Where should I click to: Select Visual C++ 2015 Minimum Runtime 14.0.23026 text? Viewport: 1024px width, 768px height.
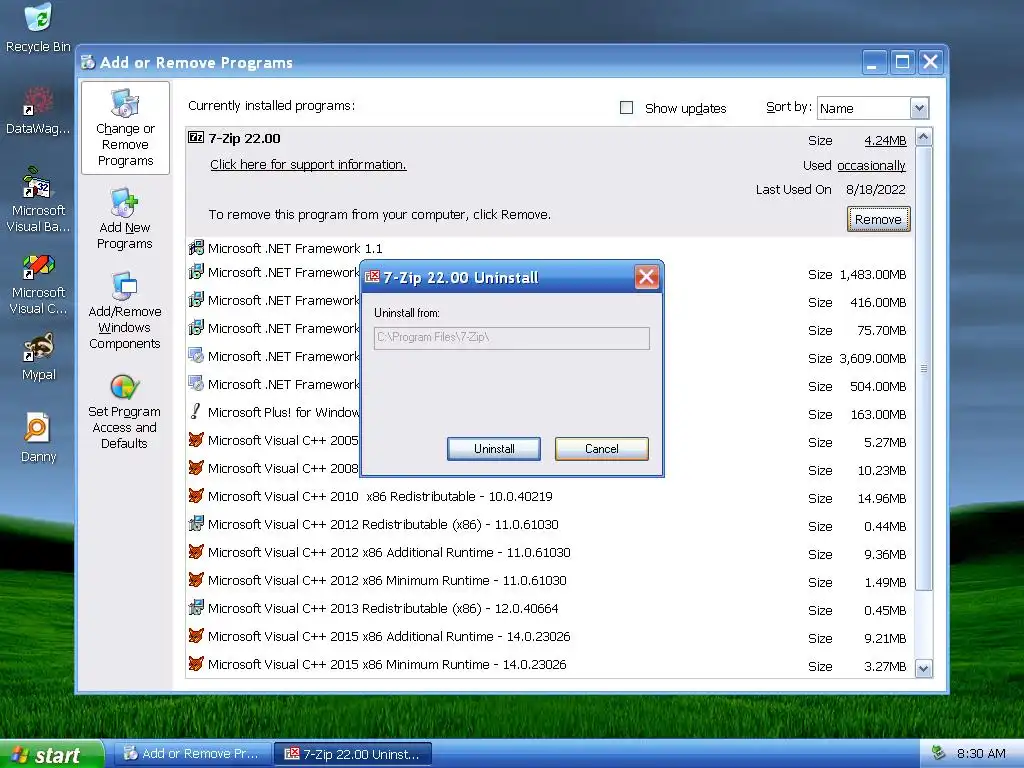coord(387,664)
